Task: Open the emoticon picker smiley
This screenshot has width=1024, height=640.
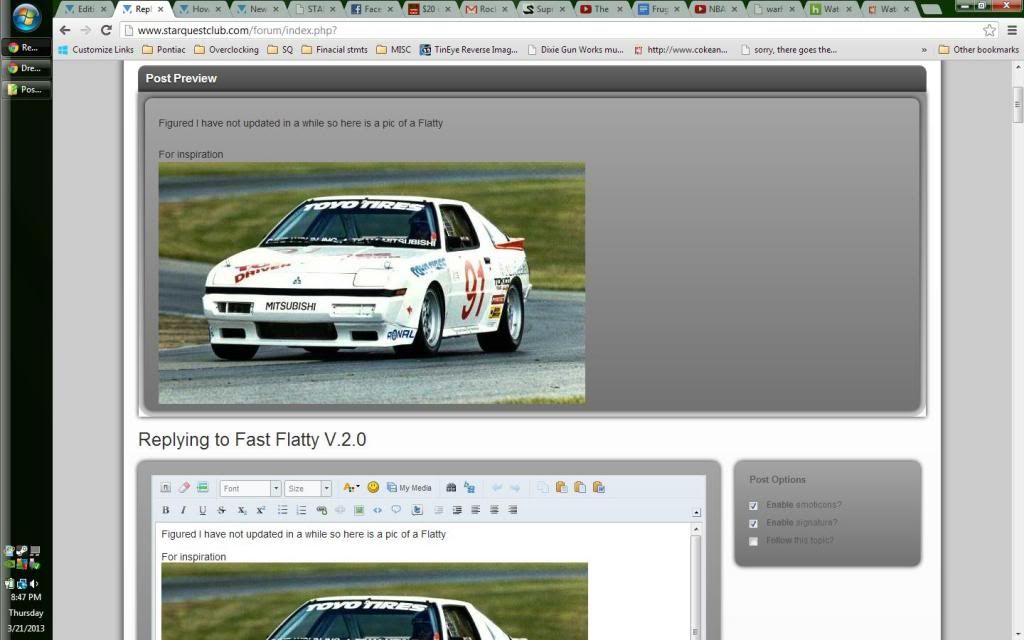Action: point(373,487)
